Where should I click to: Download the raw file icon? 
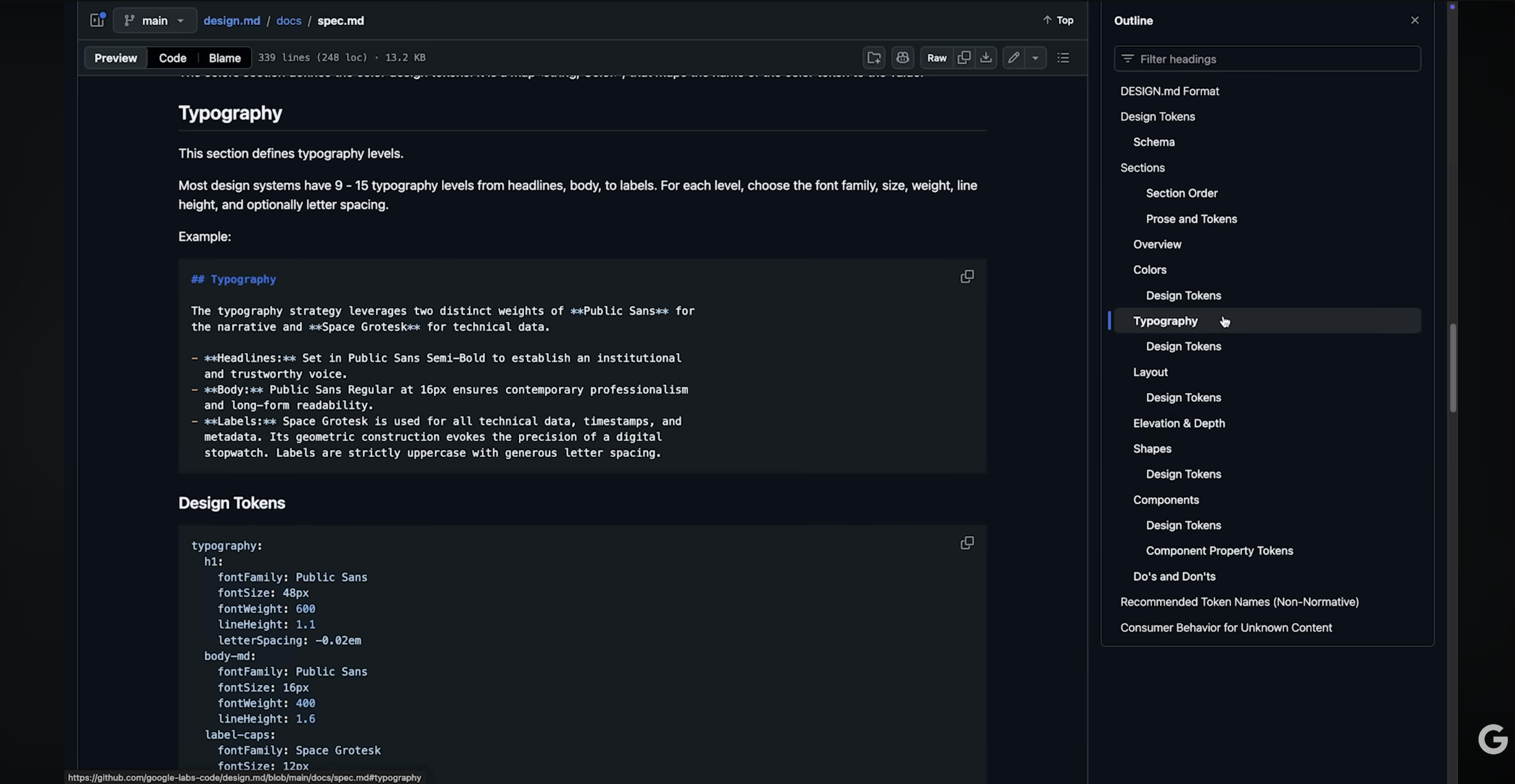[986, 58]
